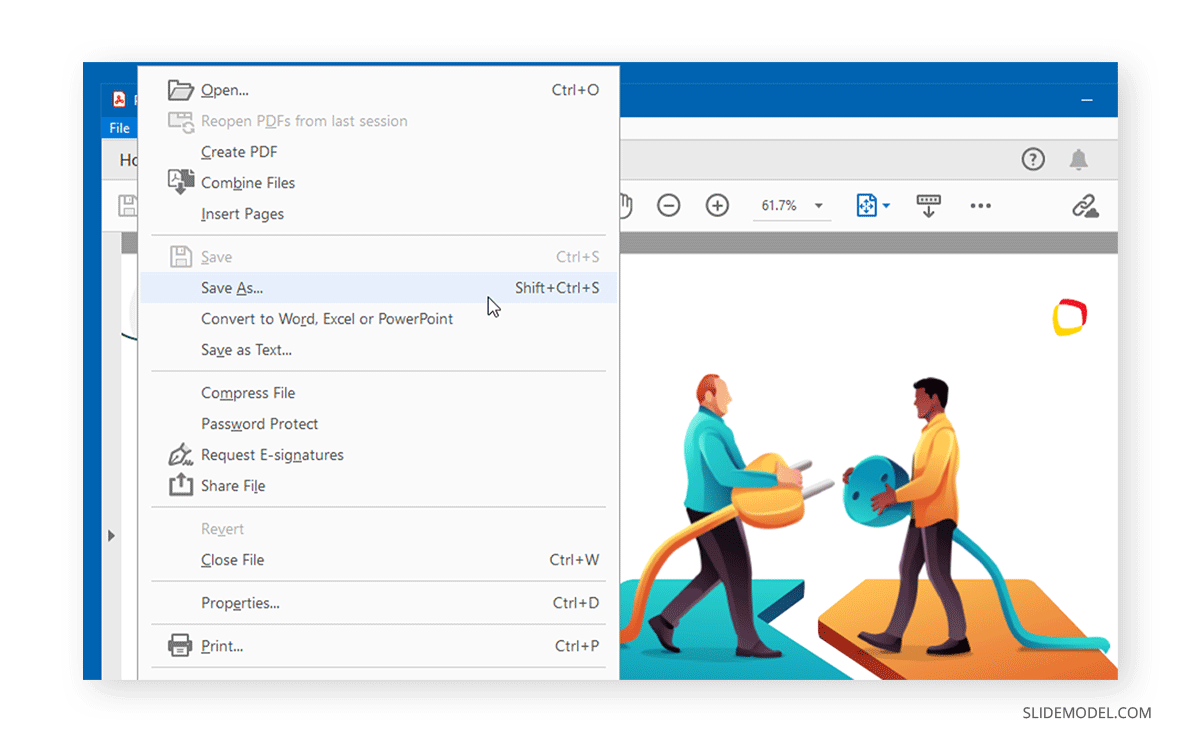The image size is (1200, 743).
Task: Open Help with the question mark icon
Action: (x=1033, y=159)
